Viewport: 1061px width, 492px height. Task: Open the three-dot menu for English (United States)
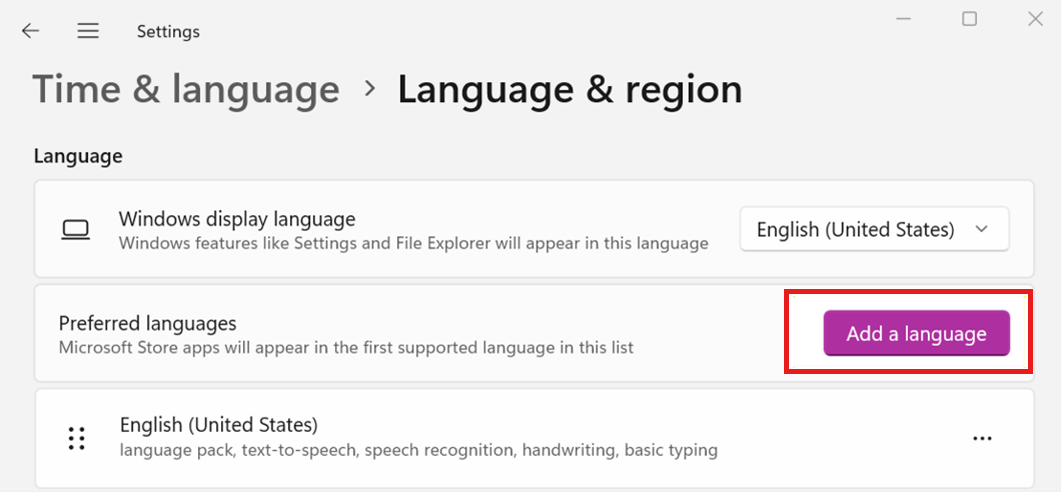[982, 439]
